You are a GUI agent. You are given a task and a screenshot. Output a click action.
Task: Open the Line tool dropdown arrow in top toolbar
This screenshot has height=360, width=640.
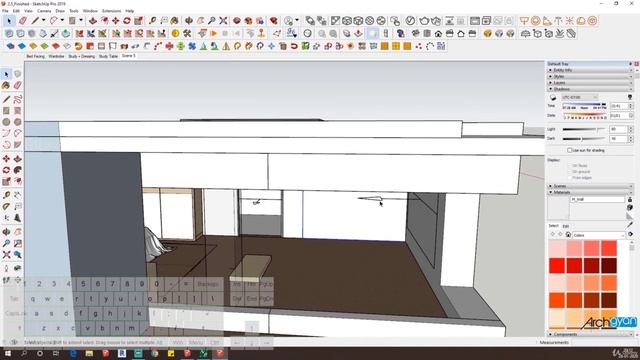pos(43,20)
